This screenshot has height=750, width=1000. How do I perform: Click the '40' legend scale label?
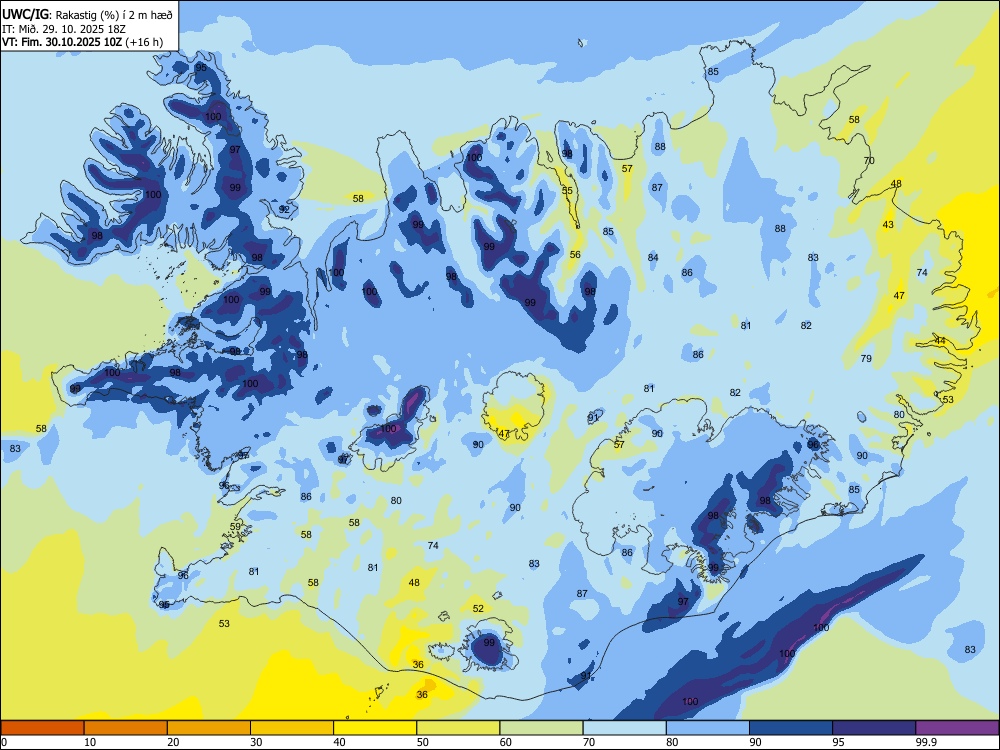(339, 742)
